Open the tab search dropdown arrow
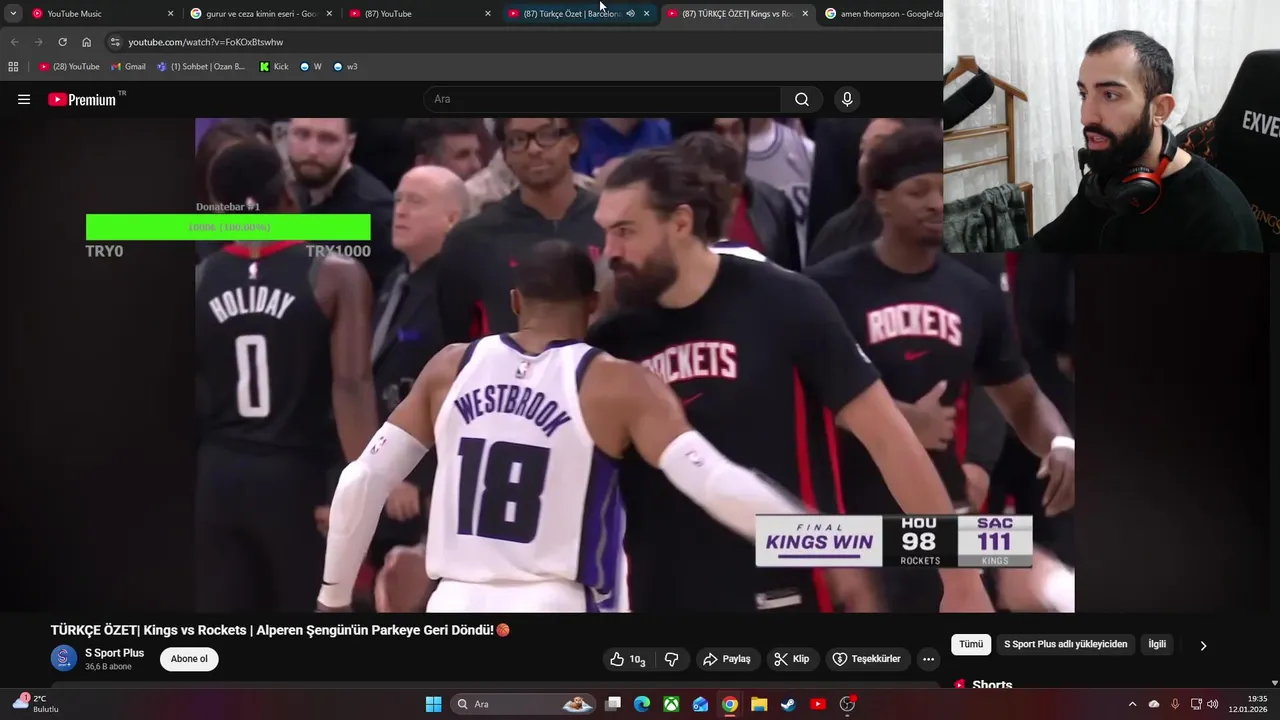1280x720 pixels. click(13, 14)
